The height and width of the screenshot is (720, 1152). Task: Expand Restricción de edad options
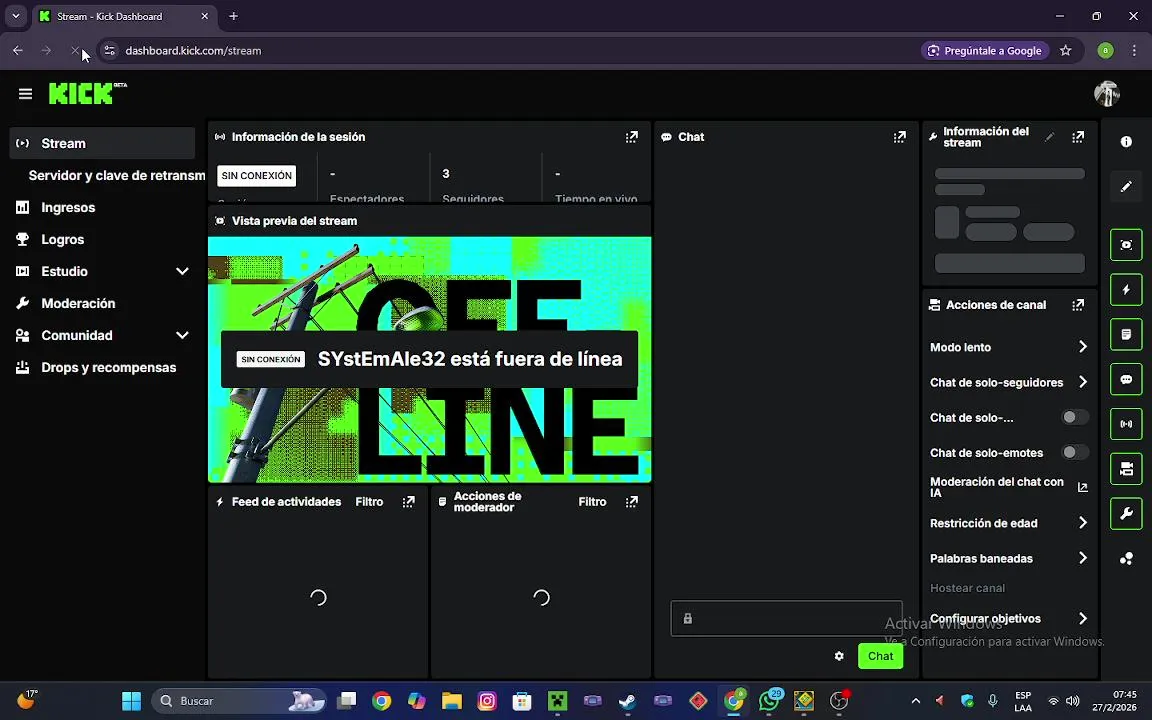pos(1083,523)
